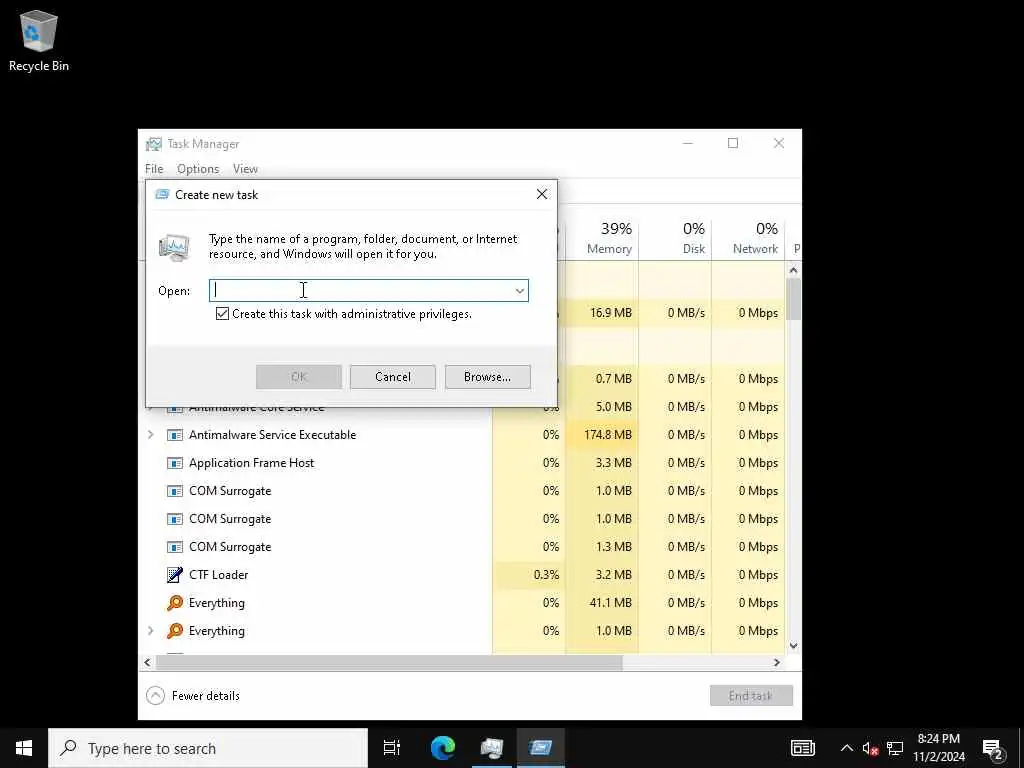Click scroll left arrow in process list
This screenshot has height=768, width=1024.
[148, 663]
